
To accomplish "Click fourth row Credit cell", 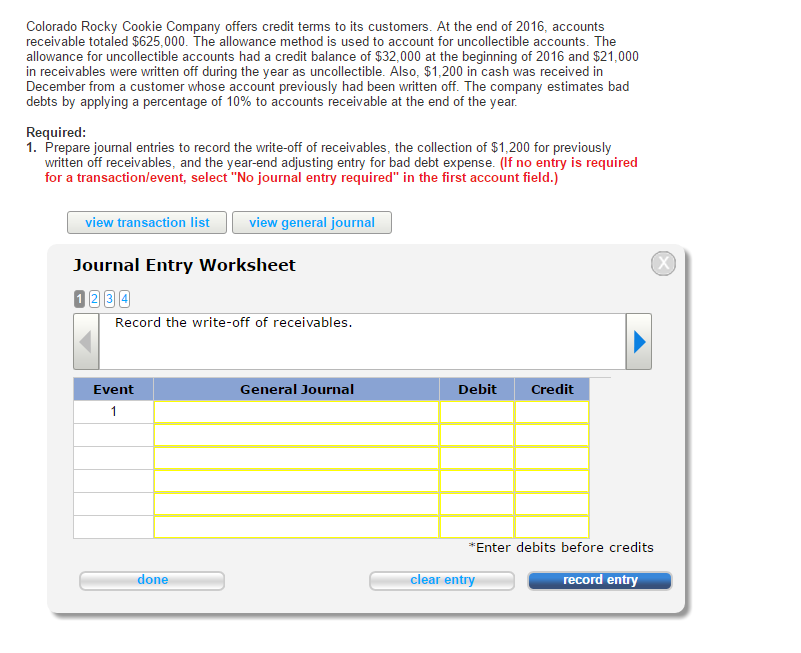I will [x=552, y=481].
